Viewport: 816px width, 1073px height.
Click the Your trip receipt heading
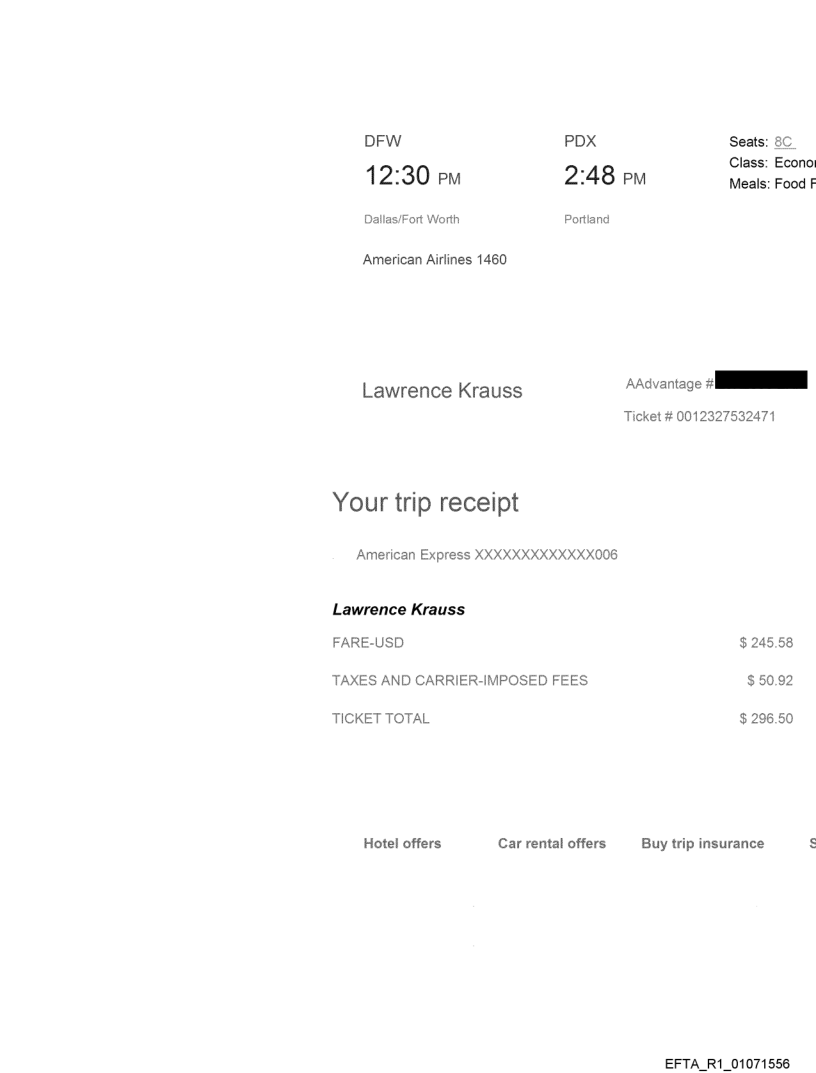pyautogui.click(x=425, y=503)
